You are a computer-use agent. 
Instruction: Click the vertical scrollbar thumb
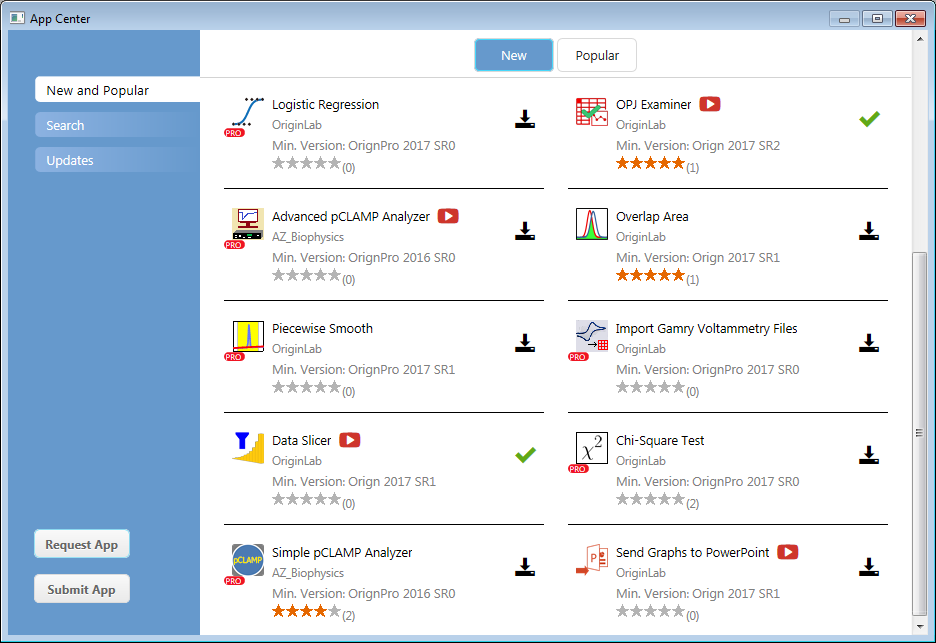click(919, 433)
